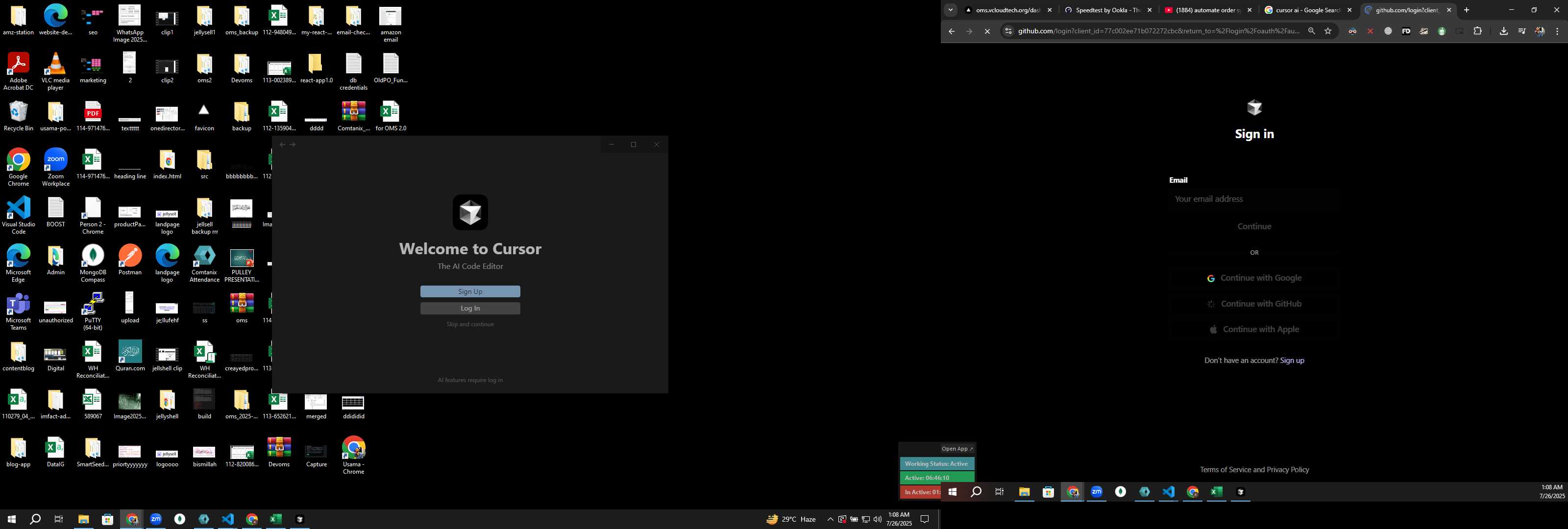Select Postman desktop icon

pos(130,260)
